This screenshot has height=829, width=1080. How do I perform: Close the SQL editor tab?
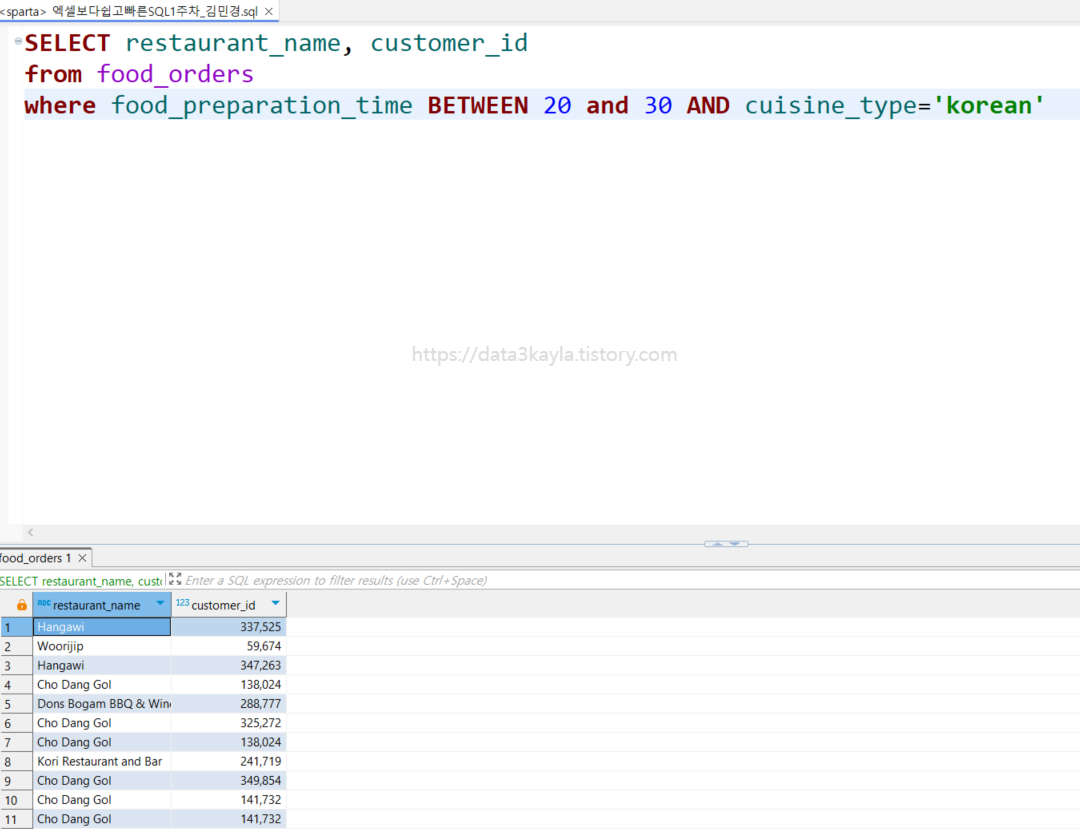click(269, 11)
